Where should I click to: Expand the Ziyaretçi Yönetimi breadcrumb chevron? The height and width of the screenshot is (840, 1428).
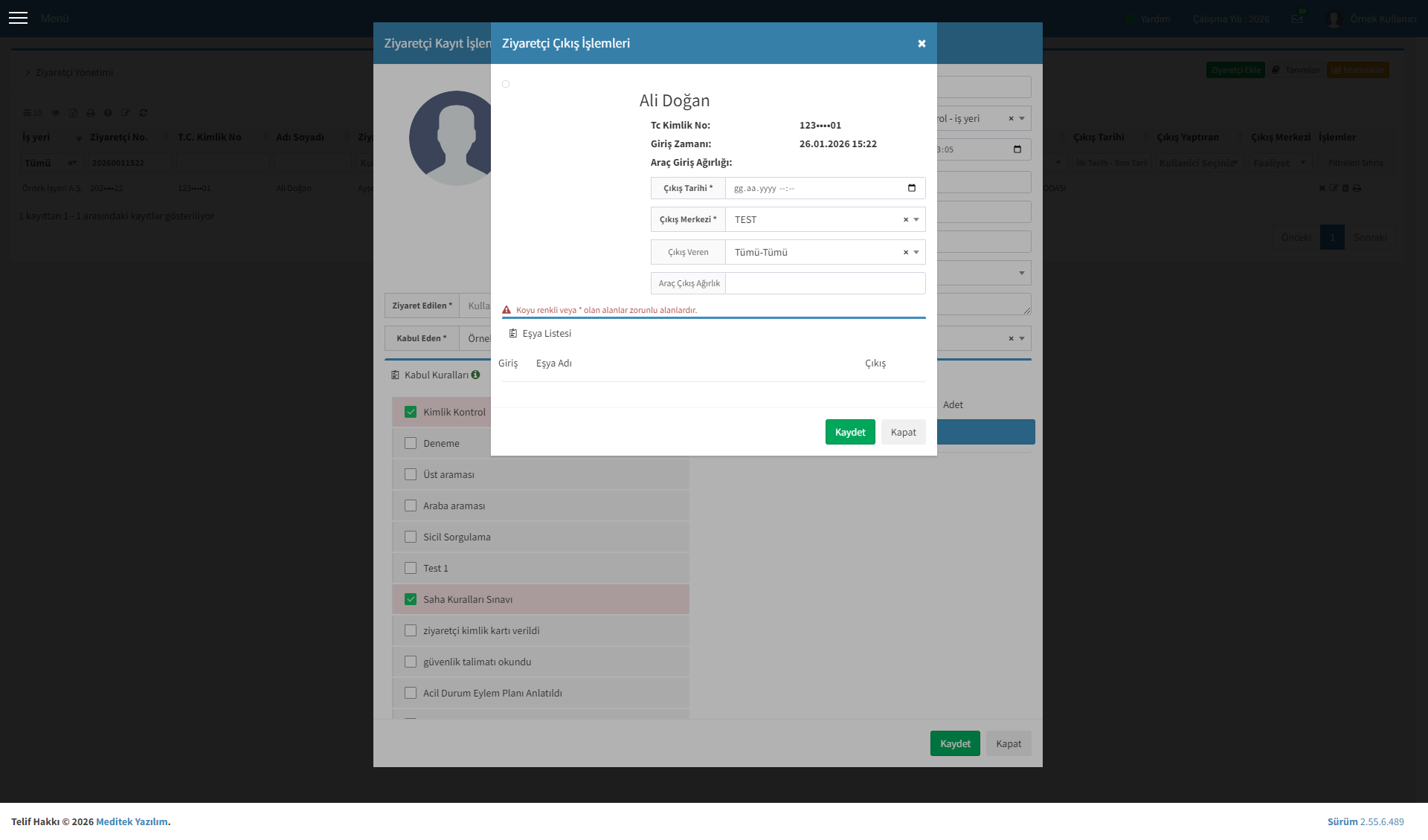coord(28,72)
